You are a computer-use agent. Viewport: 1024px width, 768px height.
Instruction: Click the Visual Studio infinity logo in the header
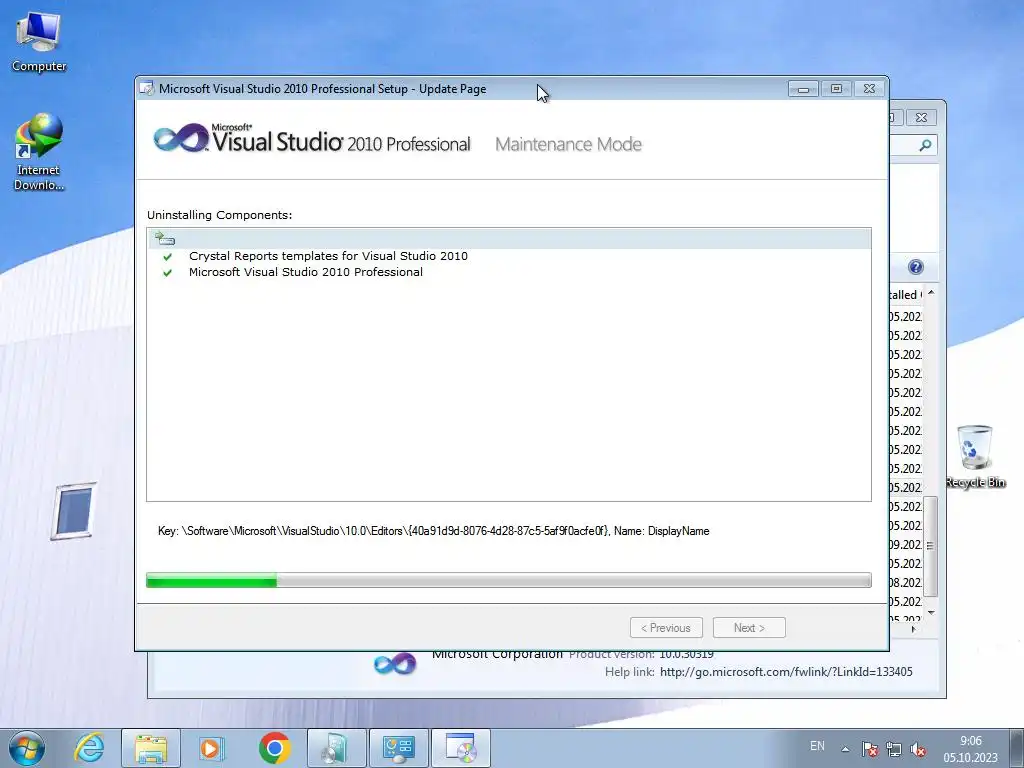(181, 138)
